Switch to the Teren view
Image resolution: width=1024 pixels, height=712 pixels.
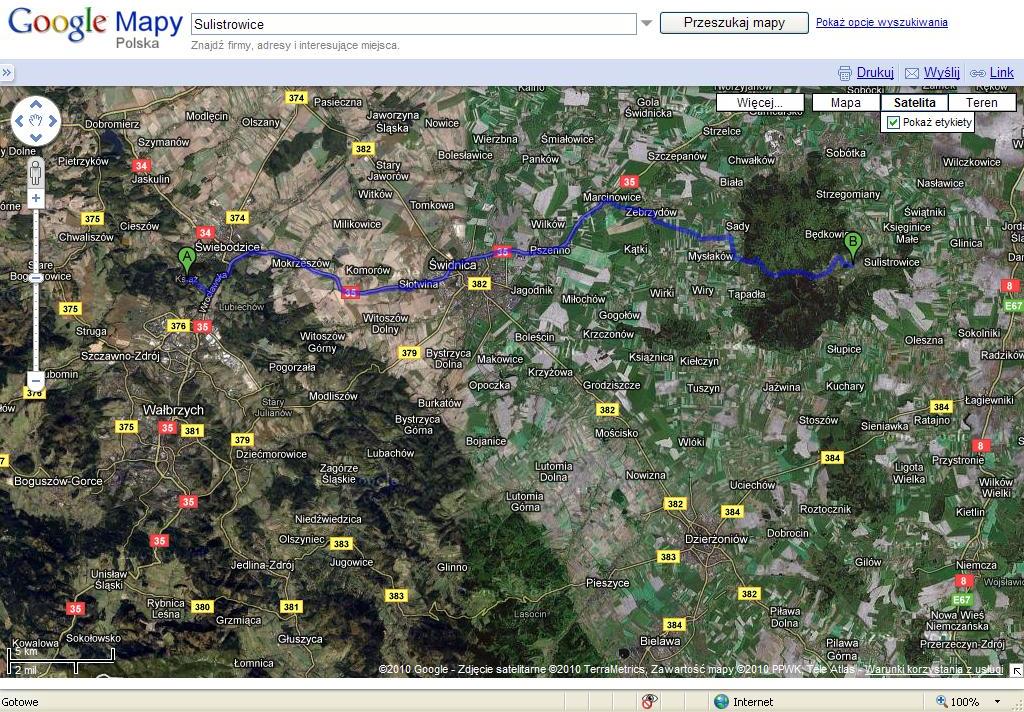pos(981,102)
